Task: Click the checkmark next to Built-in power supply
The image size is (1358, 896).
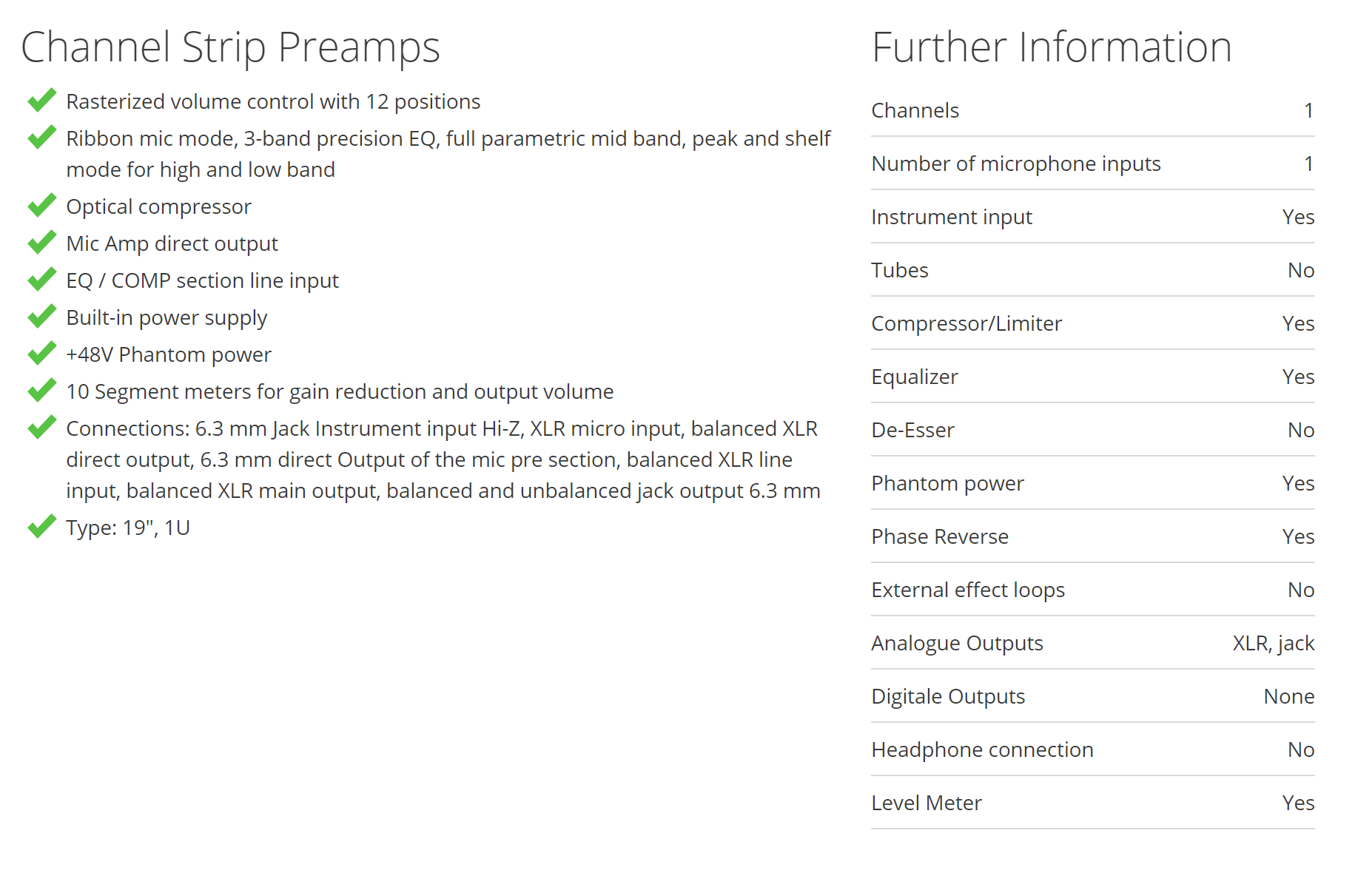Action: click(x=42, y=316)
